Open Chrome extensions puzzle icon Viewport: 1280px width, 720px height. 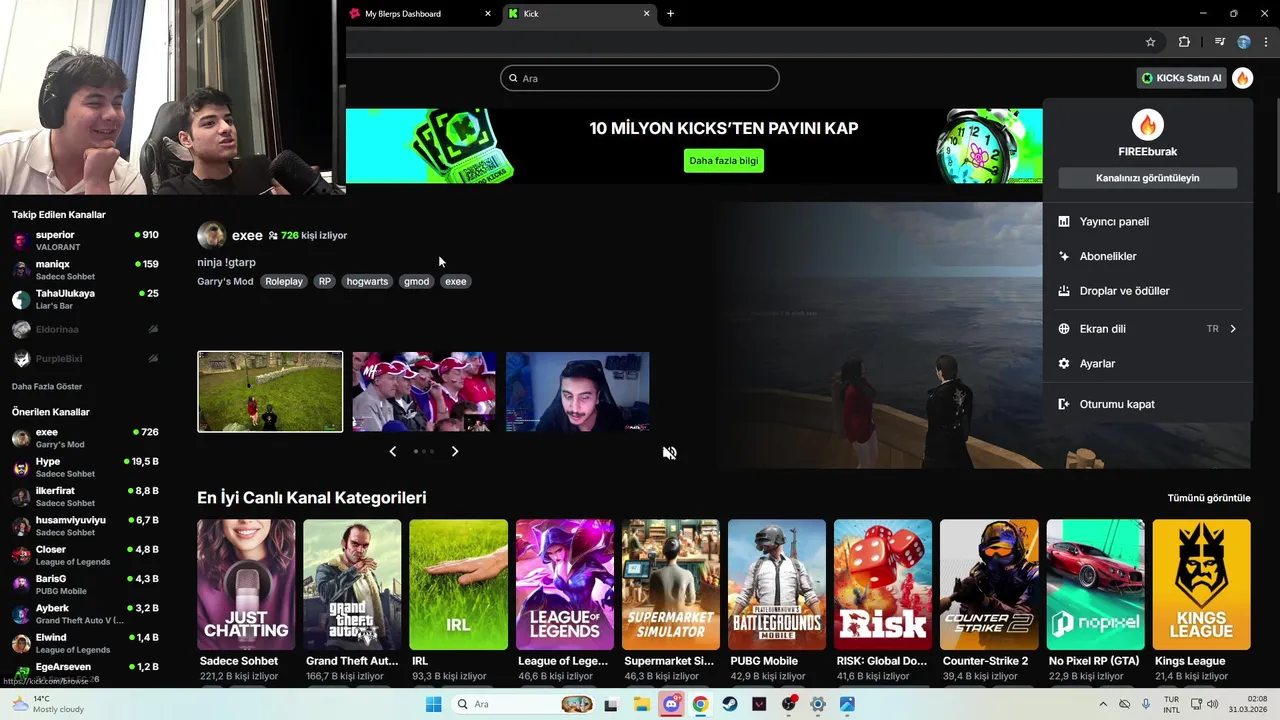(x=1184, y=42)
